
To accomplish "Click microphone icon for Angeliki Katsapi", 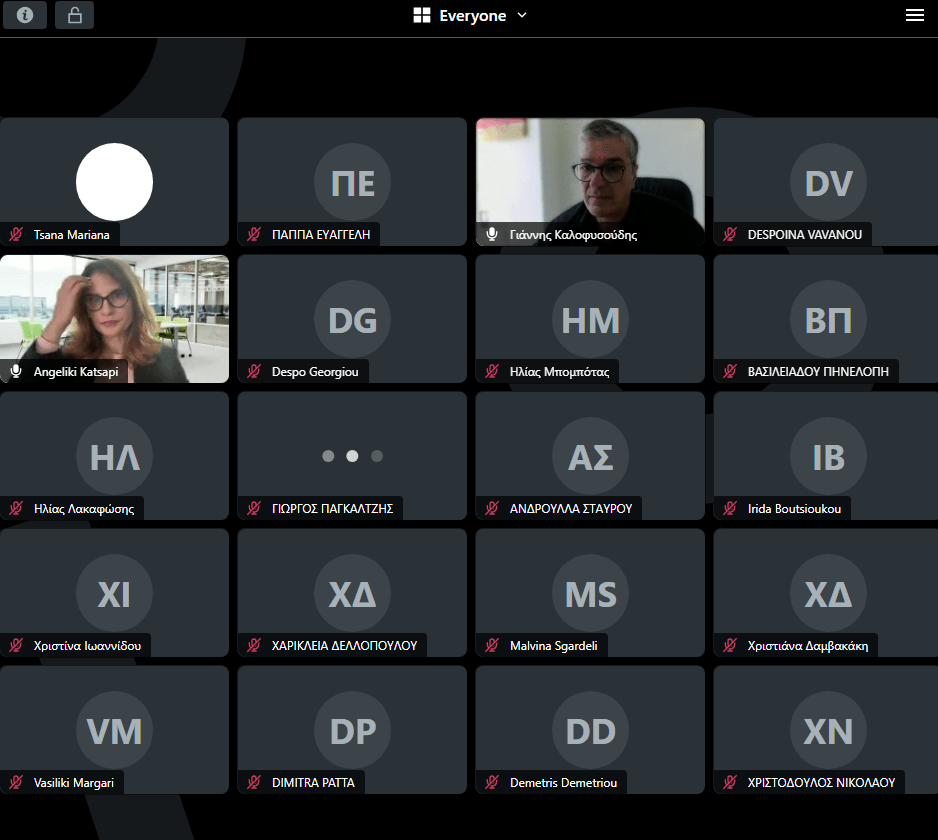I will 16,371.
